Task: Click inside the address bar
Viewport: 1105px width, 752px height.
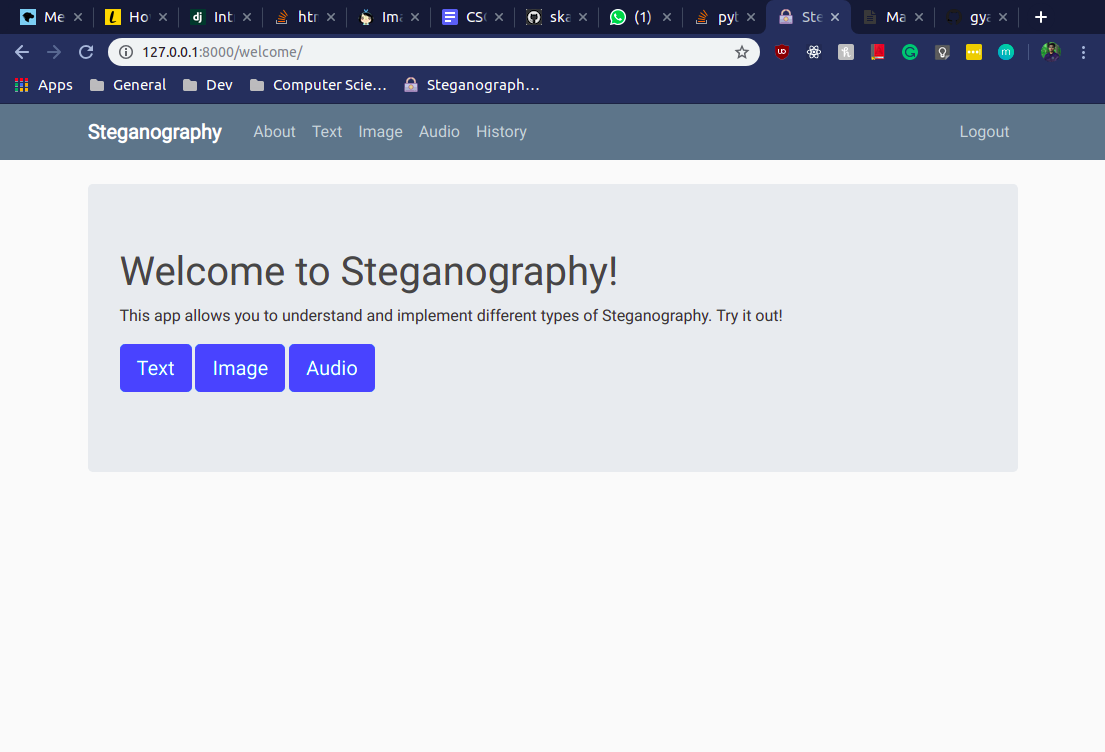Action: coord(400,51)
